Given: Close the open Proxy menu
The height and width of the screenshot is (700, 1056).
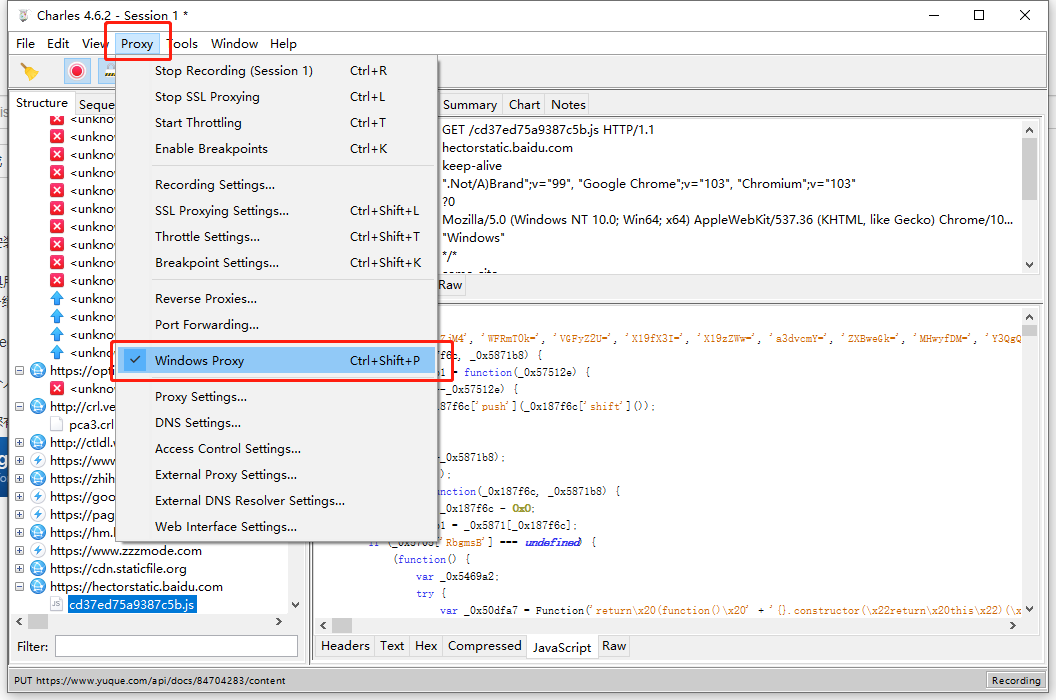Looking at the screenshot, I should coord(137,44).
